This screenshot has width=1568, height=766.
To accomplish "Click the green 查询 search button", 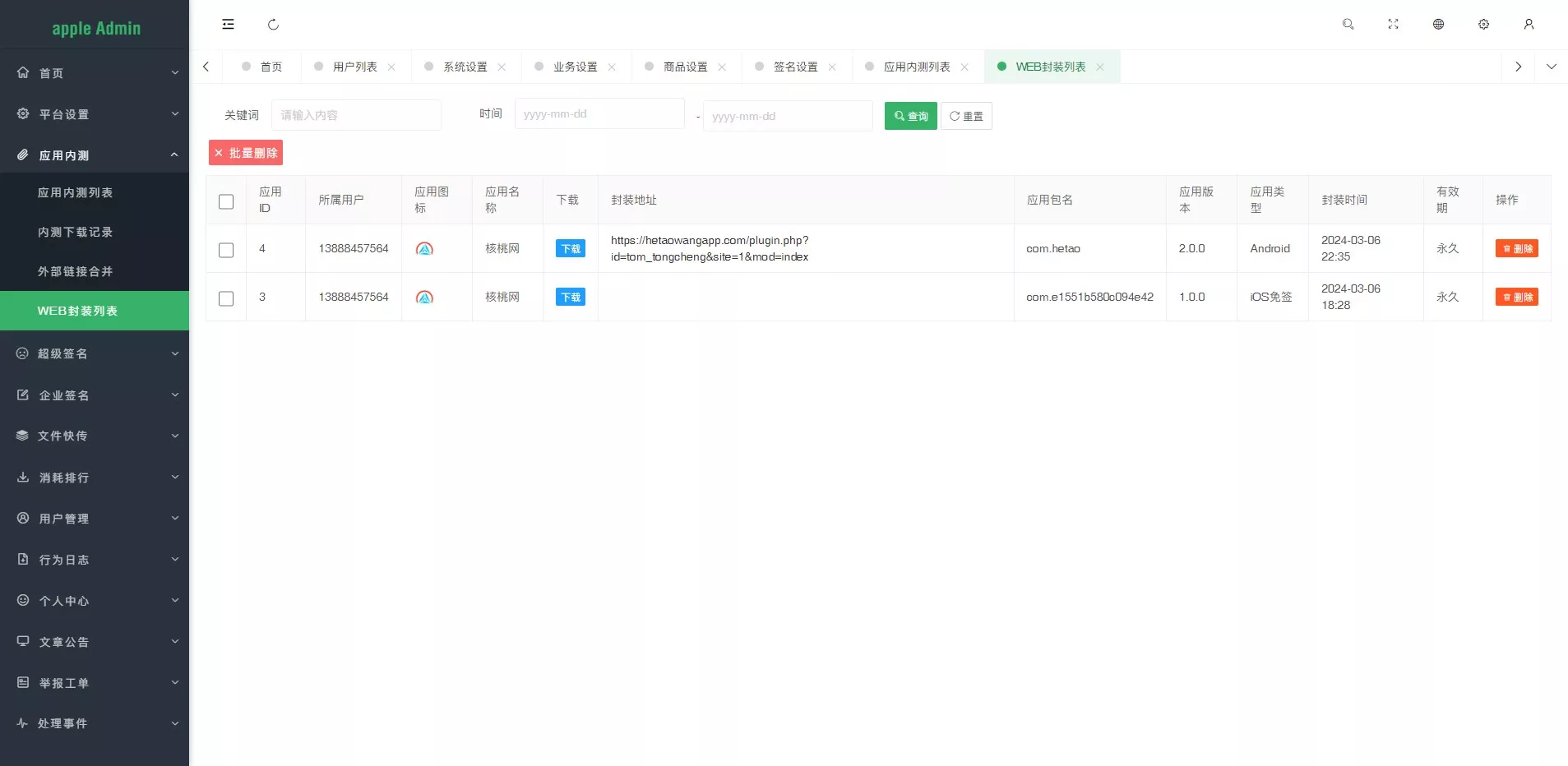I will (910, 116).
